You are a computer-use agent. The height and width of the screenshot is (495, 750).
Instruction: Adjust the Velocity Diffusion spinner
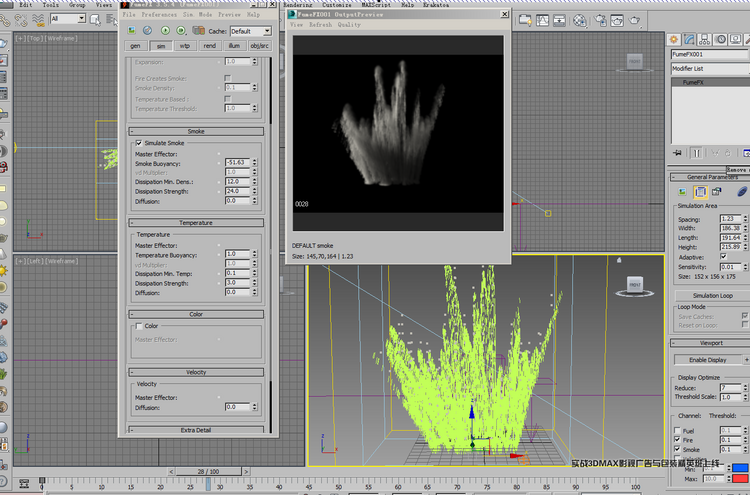254,407
